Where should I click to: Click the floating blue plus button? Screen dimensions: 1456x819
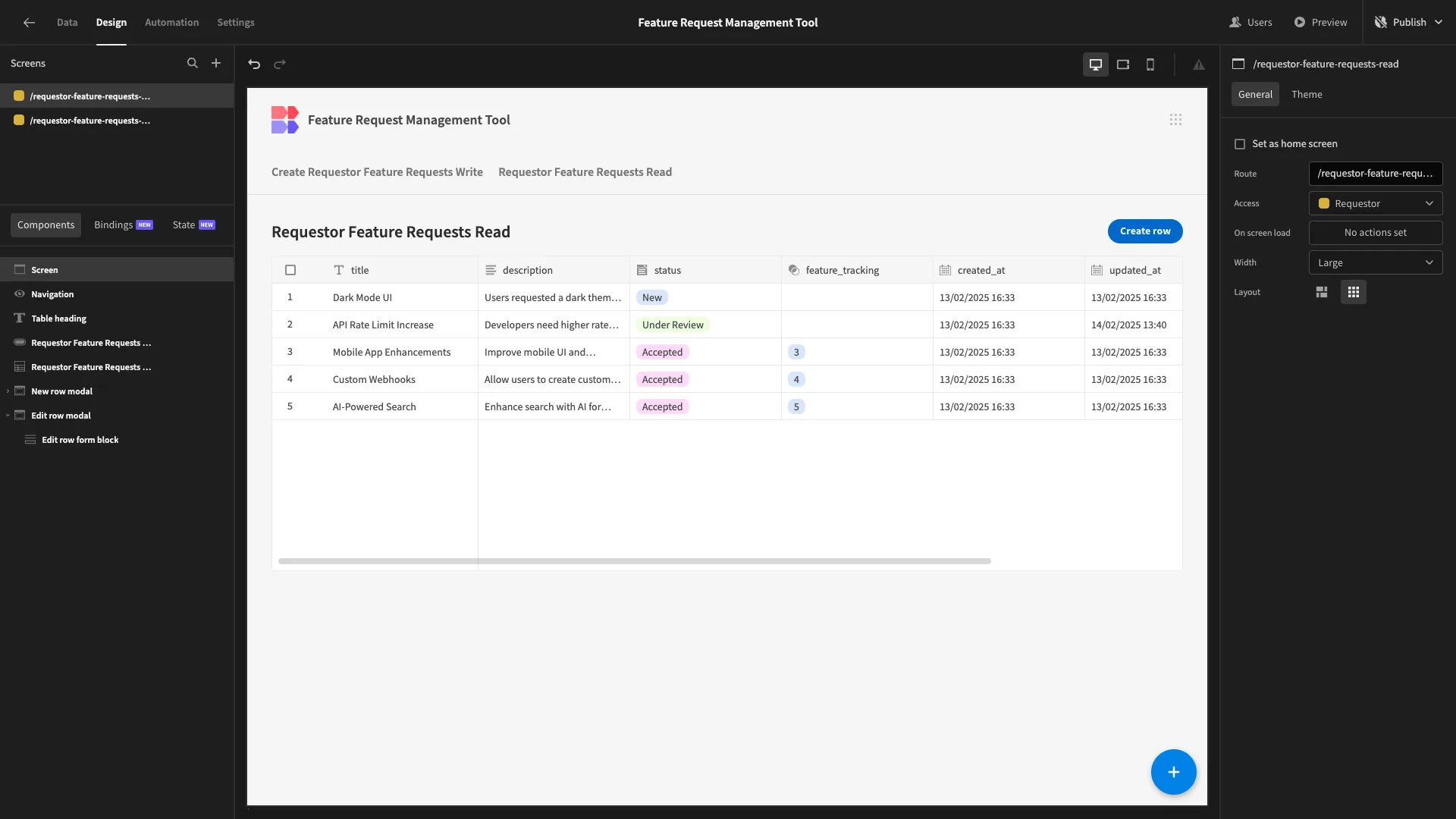[x=1173, y=772]
